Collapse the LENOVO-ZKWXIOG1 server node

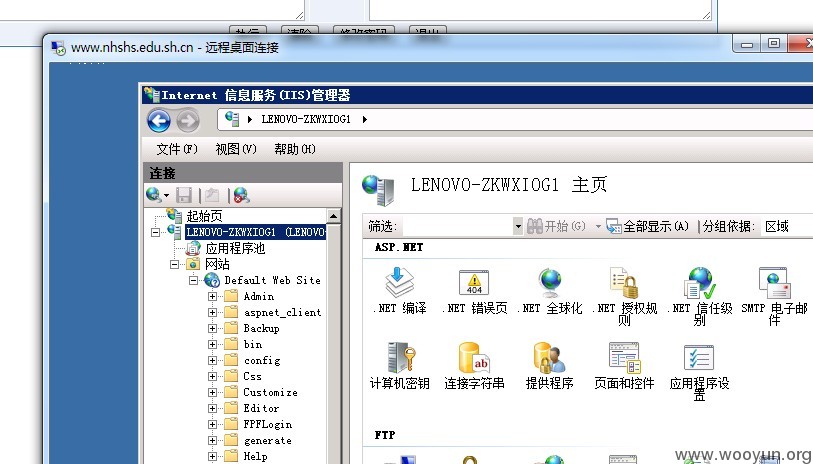[156, 232]
